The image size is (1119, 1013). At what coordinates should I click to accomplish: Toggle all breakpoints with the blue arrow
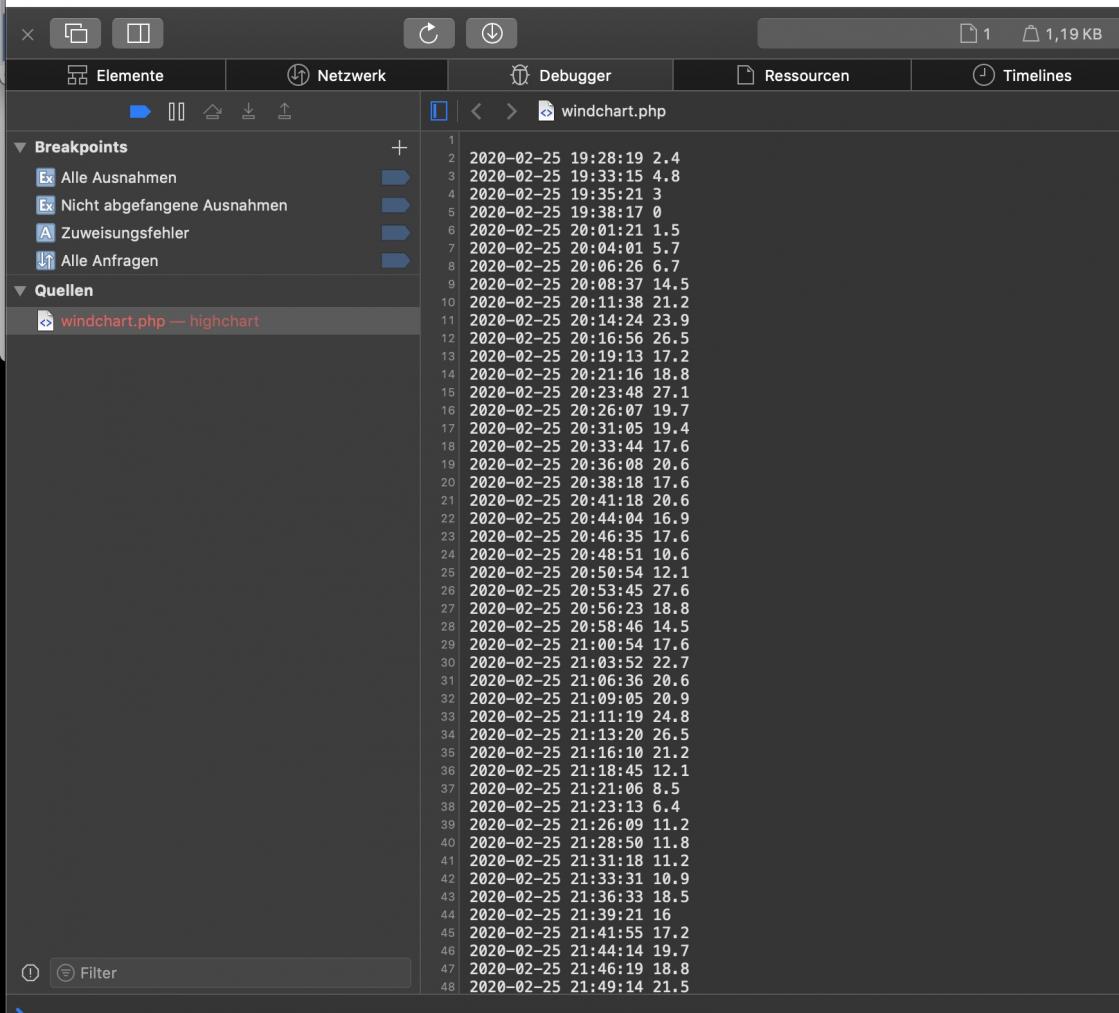(x=141, y=112)
